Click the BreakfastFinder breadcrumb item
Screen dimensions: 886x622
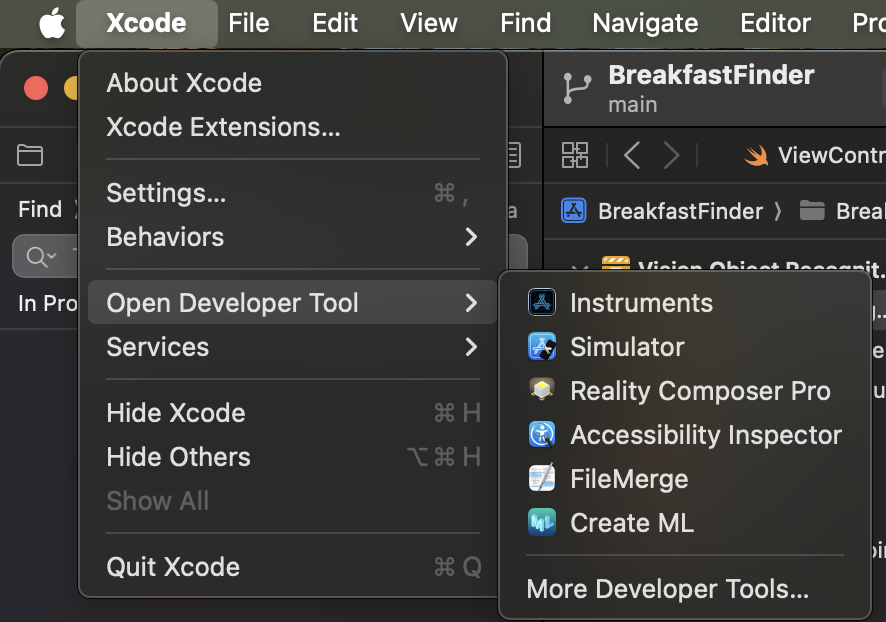(x=679, y=211)
